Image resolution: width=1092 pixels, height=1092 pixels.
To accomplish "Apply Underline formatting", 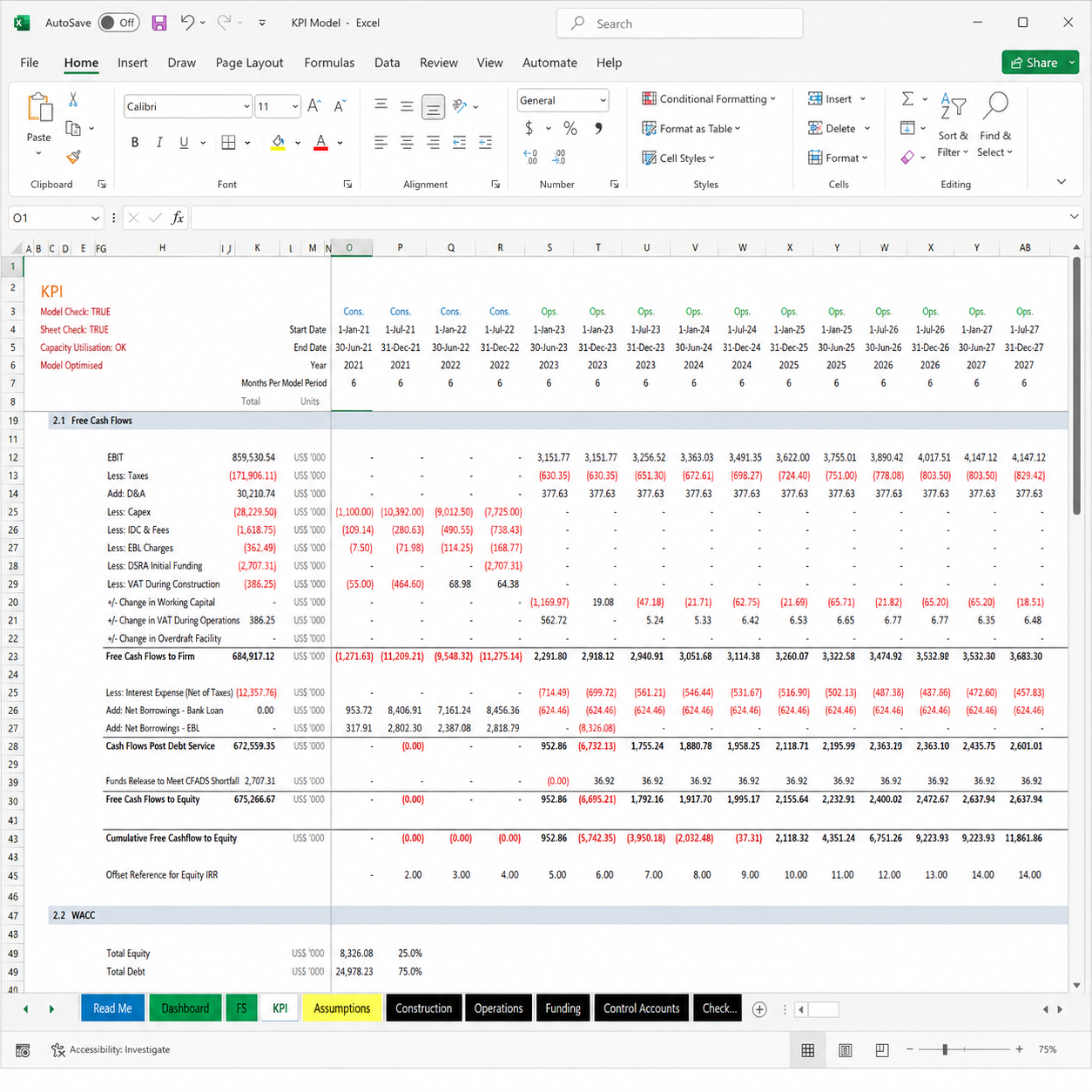I will [x=184, y=142].
